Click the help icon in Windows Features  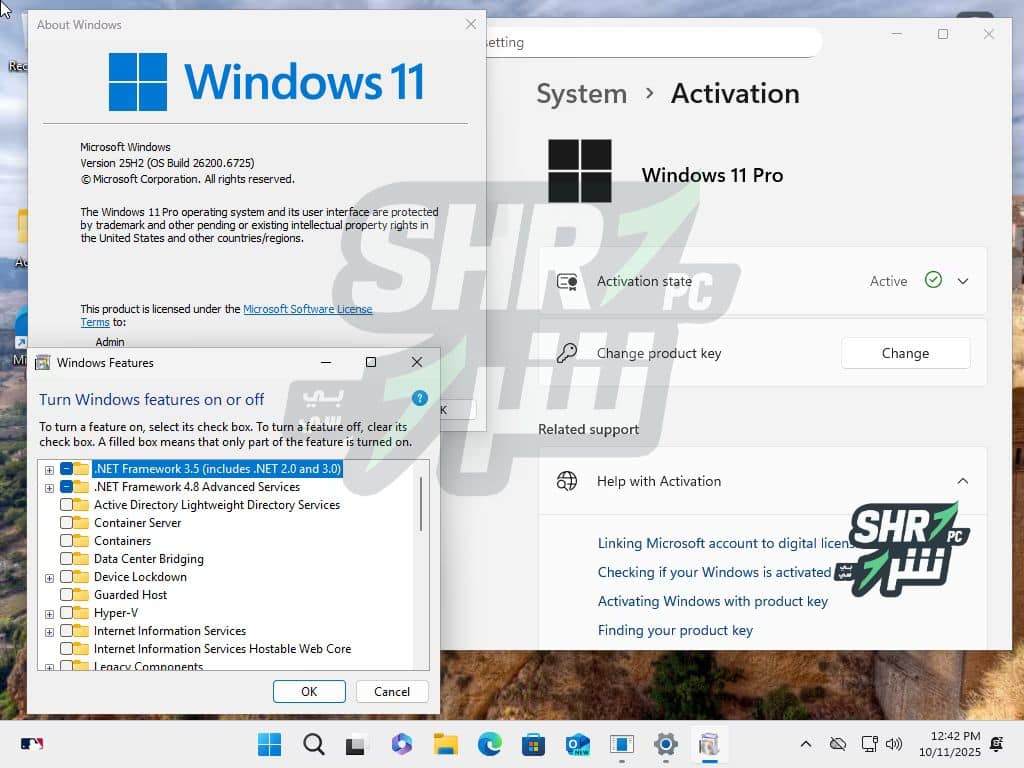click(420, 398)
